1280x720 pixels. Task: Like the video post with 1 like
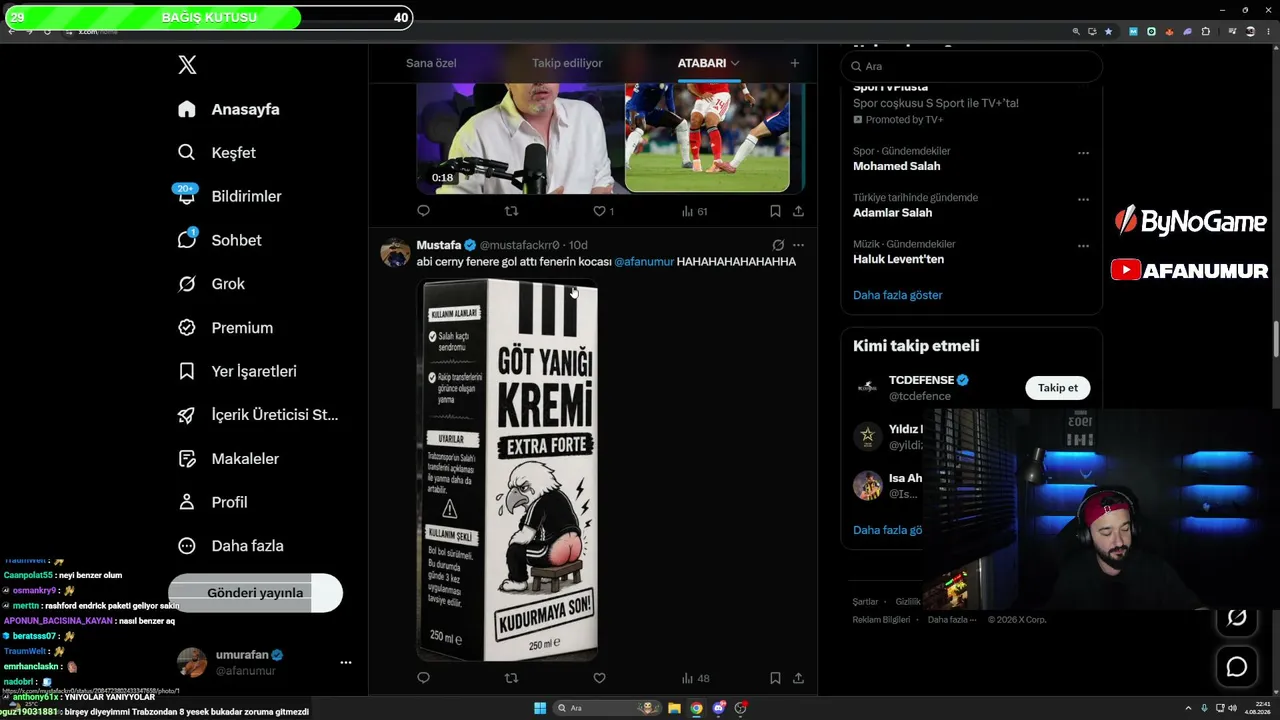603,211
